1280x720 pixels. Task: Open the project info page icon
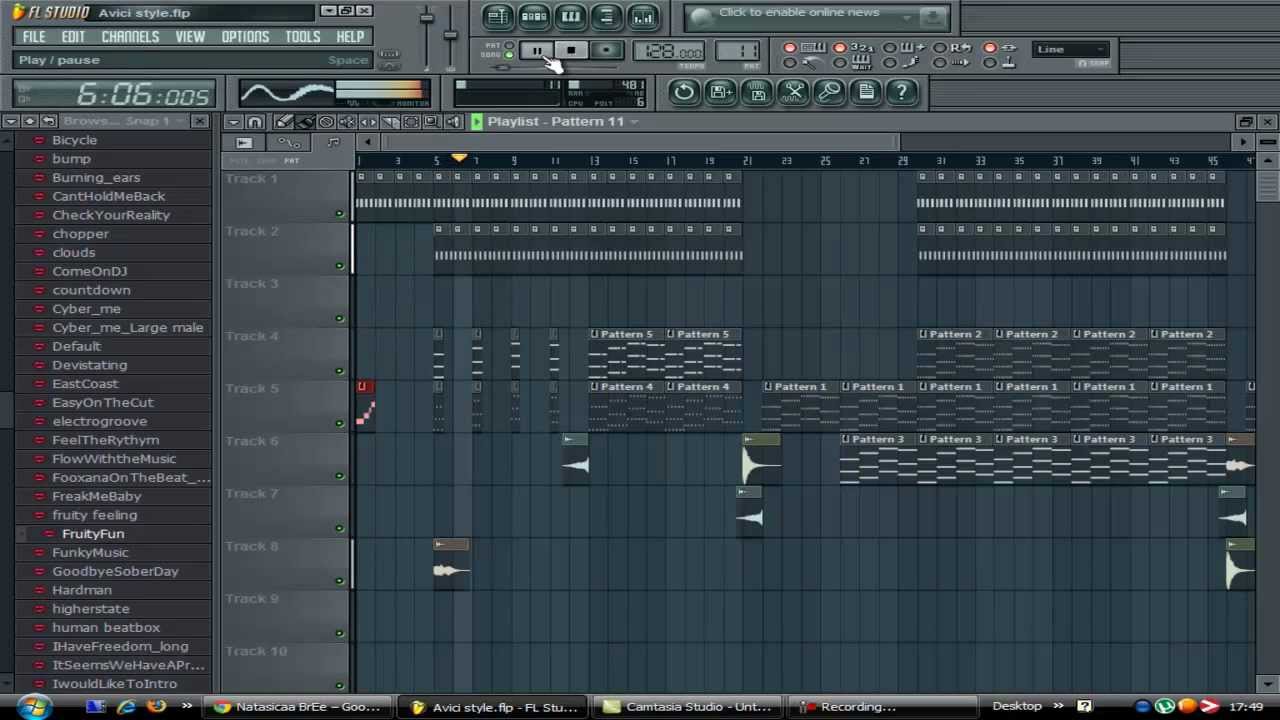(x=866, y=92)
